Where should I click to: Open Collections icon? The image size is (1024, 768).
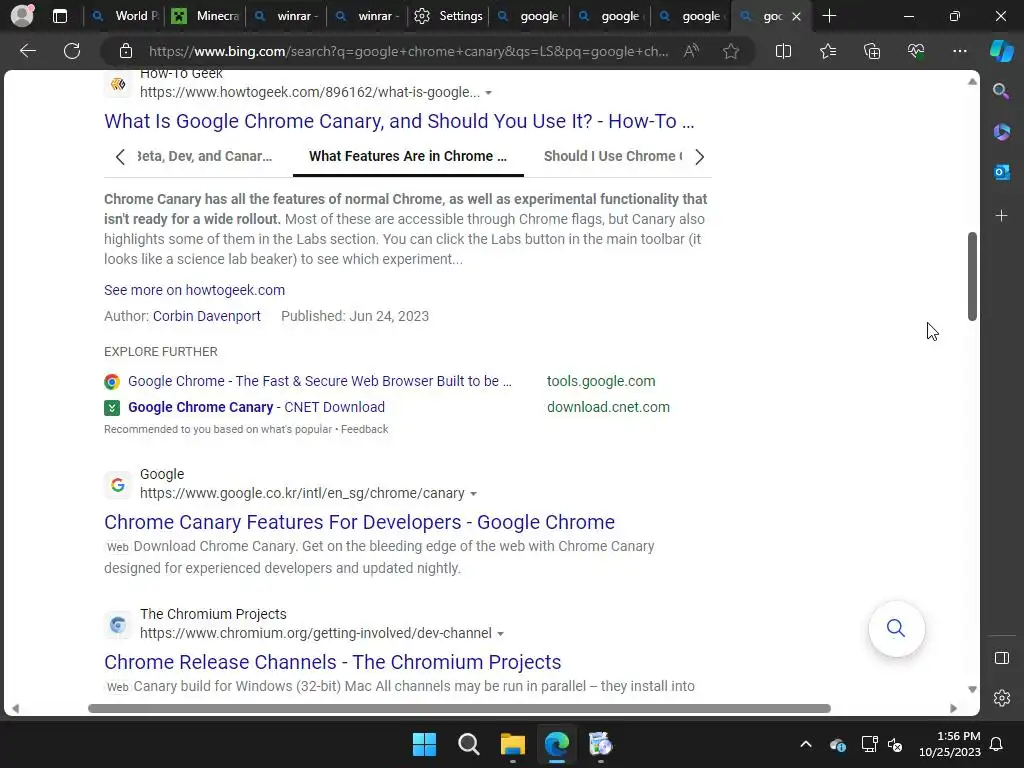[872, 51]
